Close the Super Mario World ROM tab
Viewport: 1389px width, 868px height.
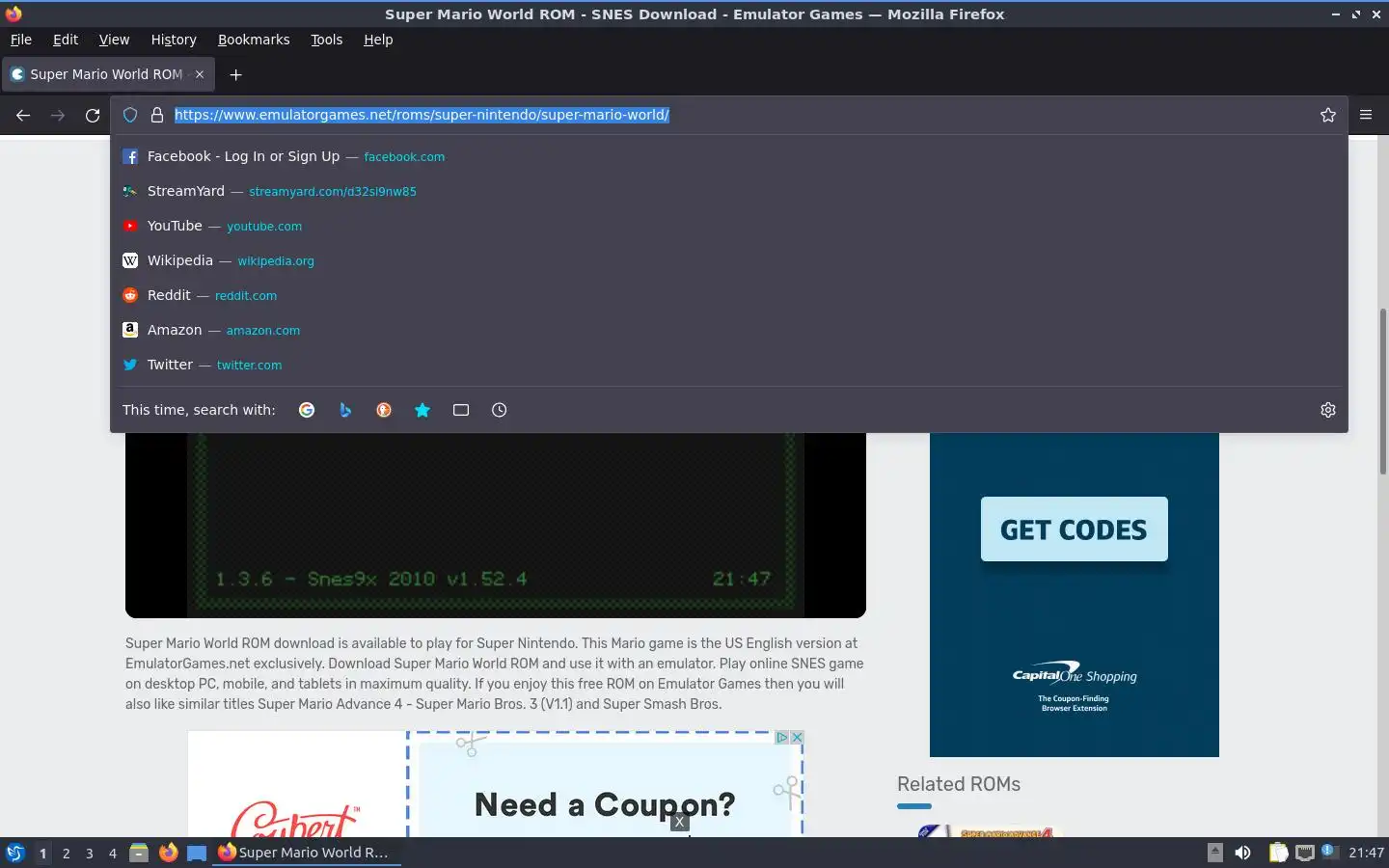click(200, 74)
